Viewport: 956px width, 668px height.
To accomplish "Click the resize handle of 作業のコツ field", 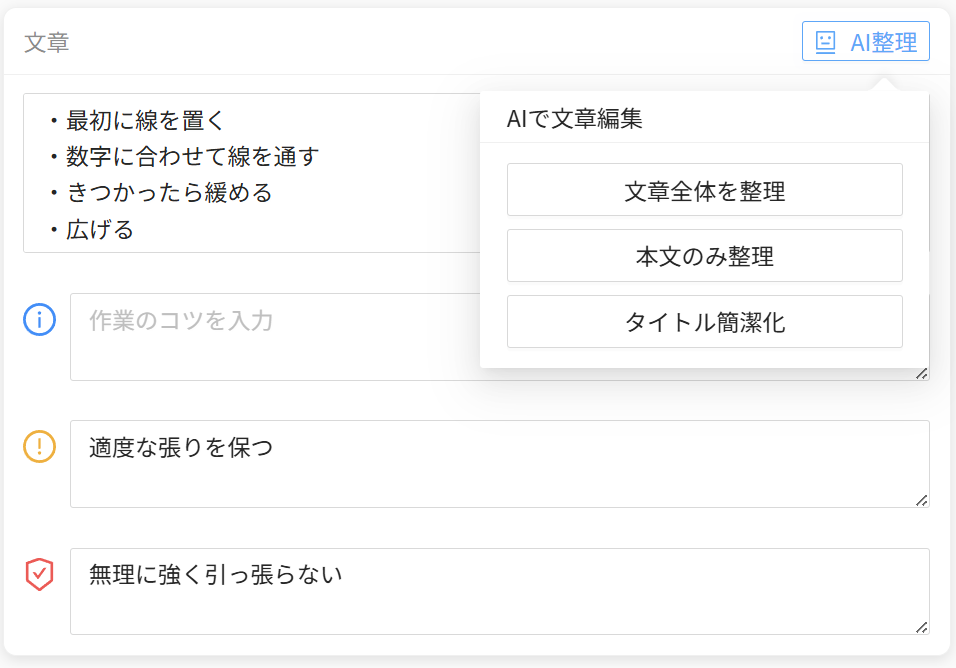I will click(921, 373).
